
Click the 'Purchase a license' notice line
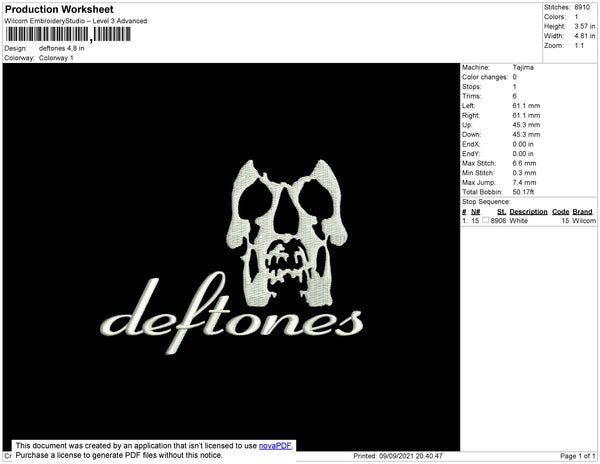click(x=119, y=455)
